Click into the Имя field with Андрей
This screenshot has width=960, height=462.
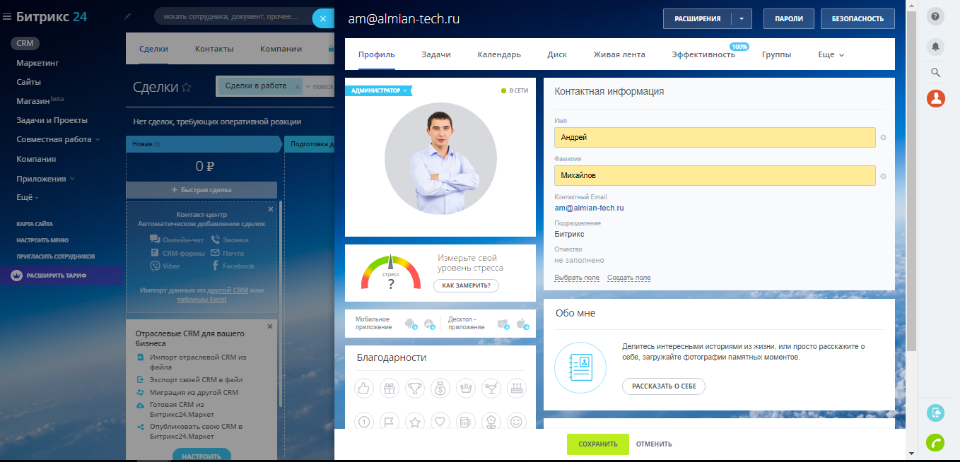[714, 138]
